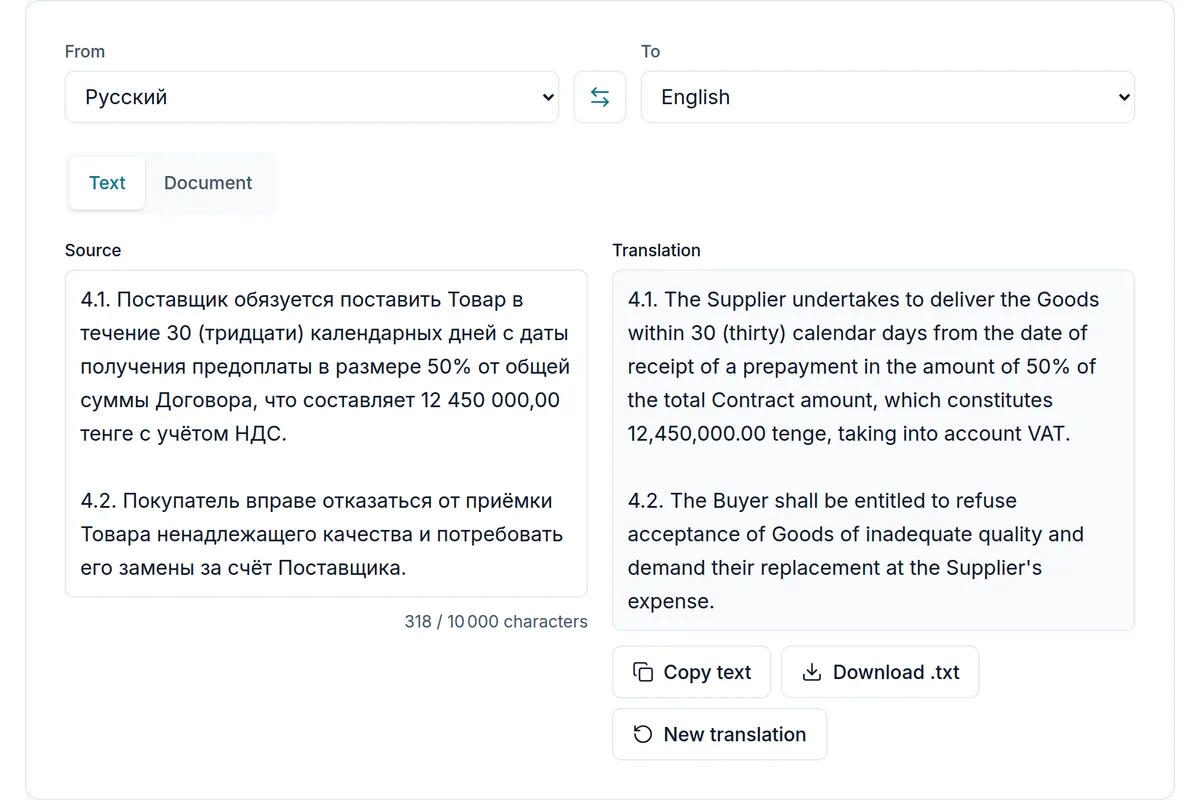Download the translation as .txt
The height and width of the screenshot is (800, 1200).
click(x=880, y=672)
